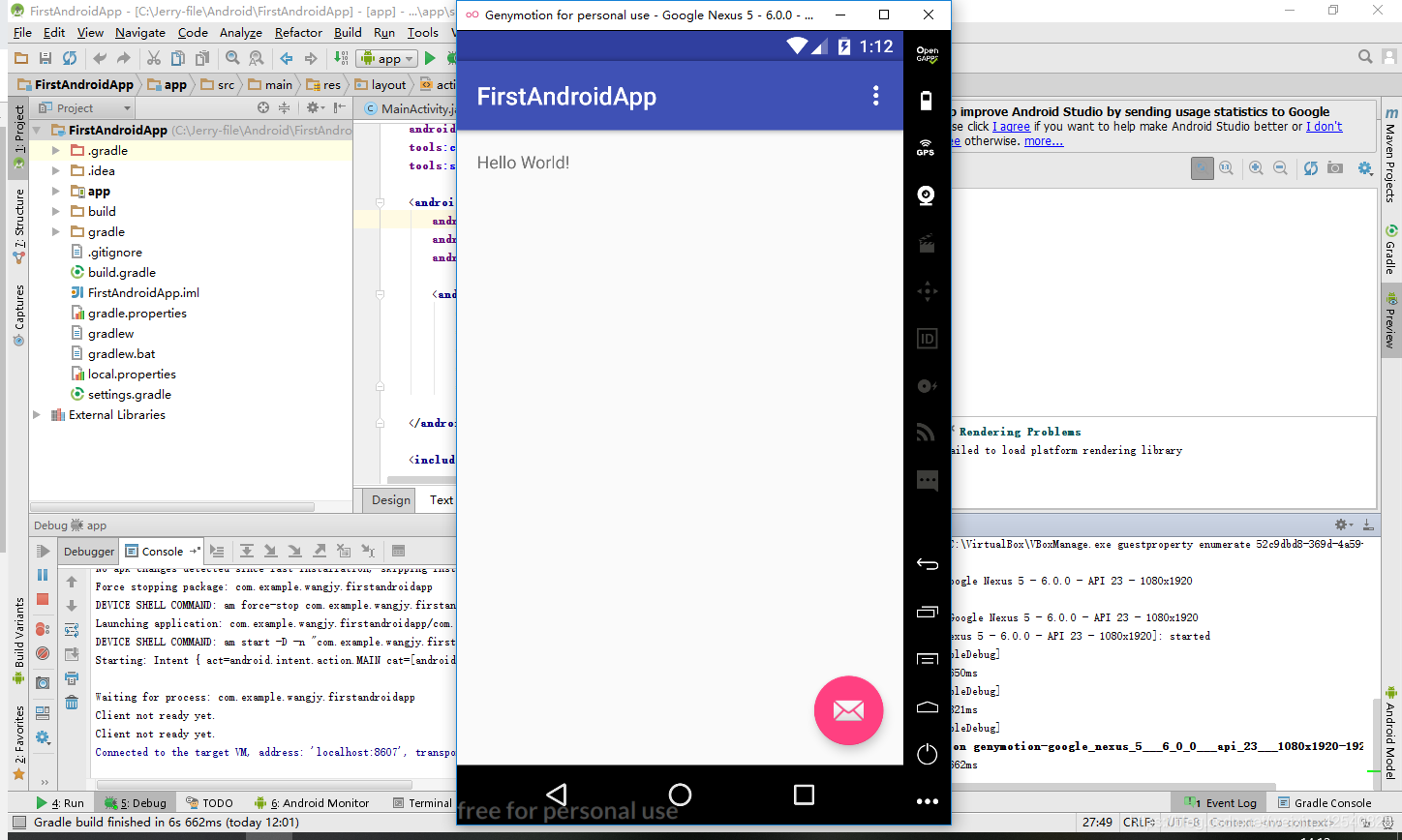
Task: Click the Scroll from Source target icon
Action: [263, 108]
